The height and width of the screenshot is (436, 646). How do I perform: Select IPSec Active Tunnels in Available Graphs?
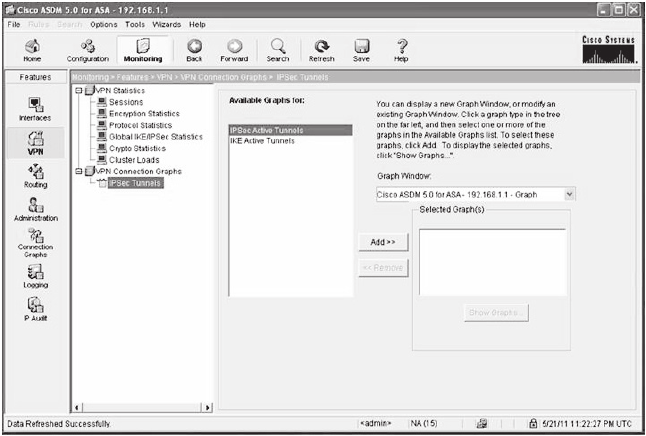point(290,130)
